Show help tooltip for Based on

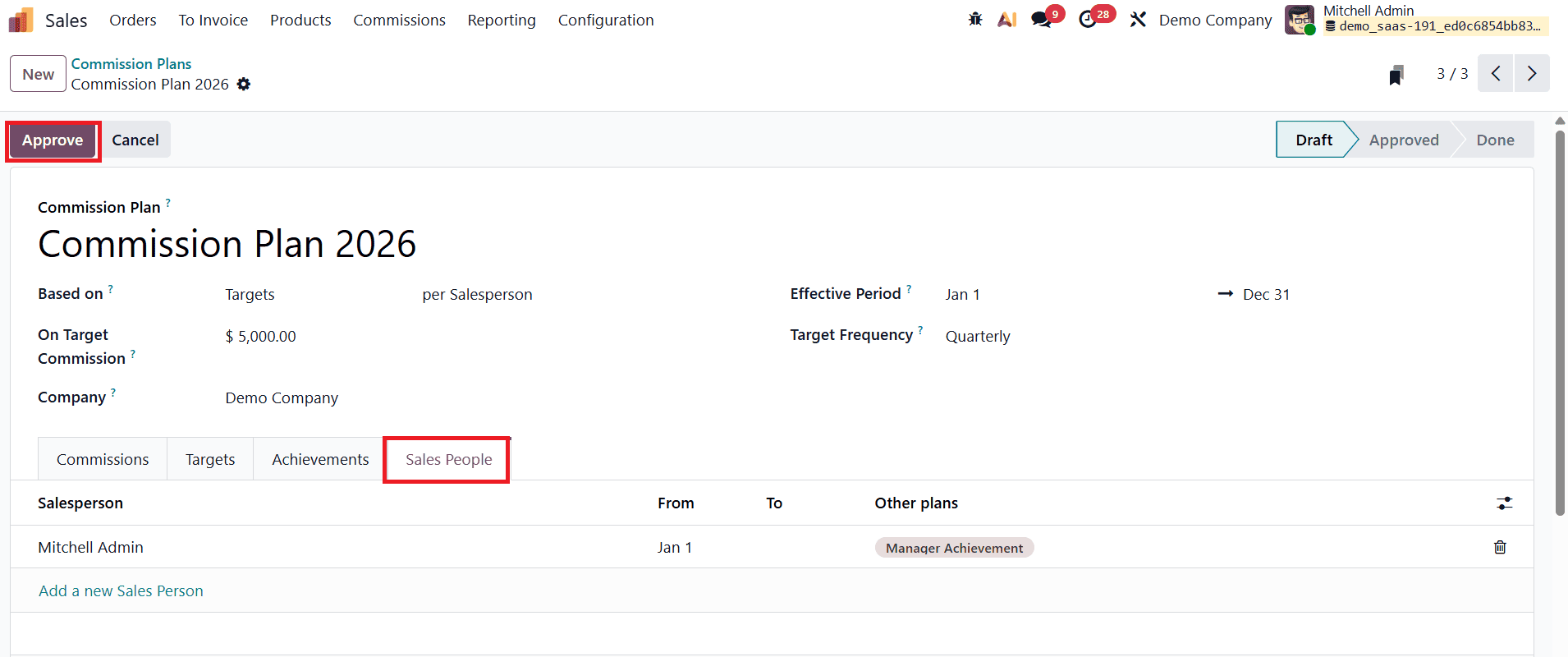tap(111, 288)
